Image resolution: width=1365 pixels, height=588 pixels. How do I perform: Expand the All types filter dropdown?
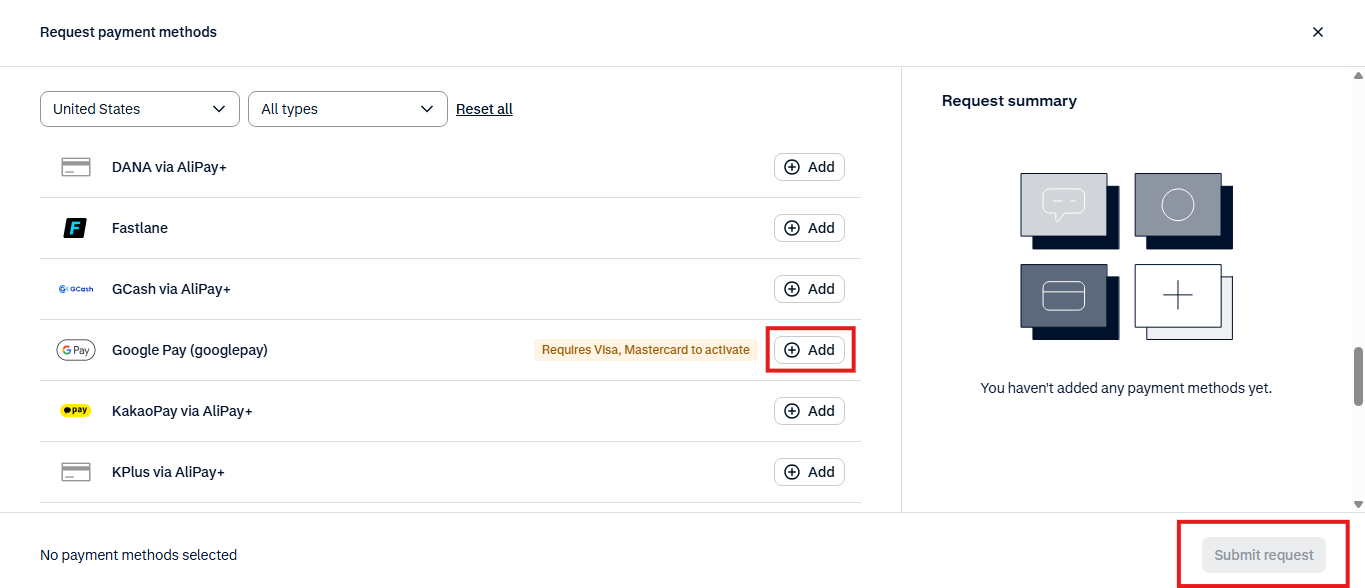(348, 109)
